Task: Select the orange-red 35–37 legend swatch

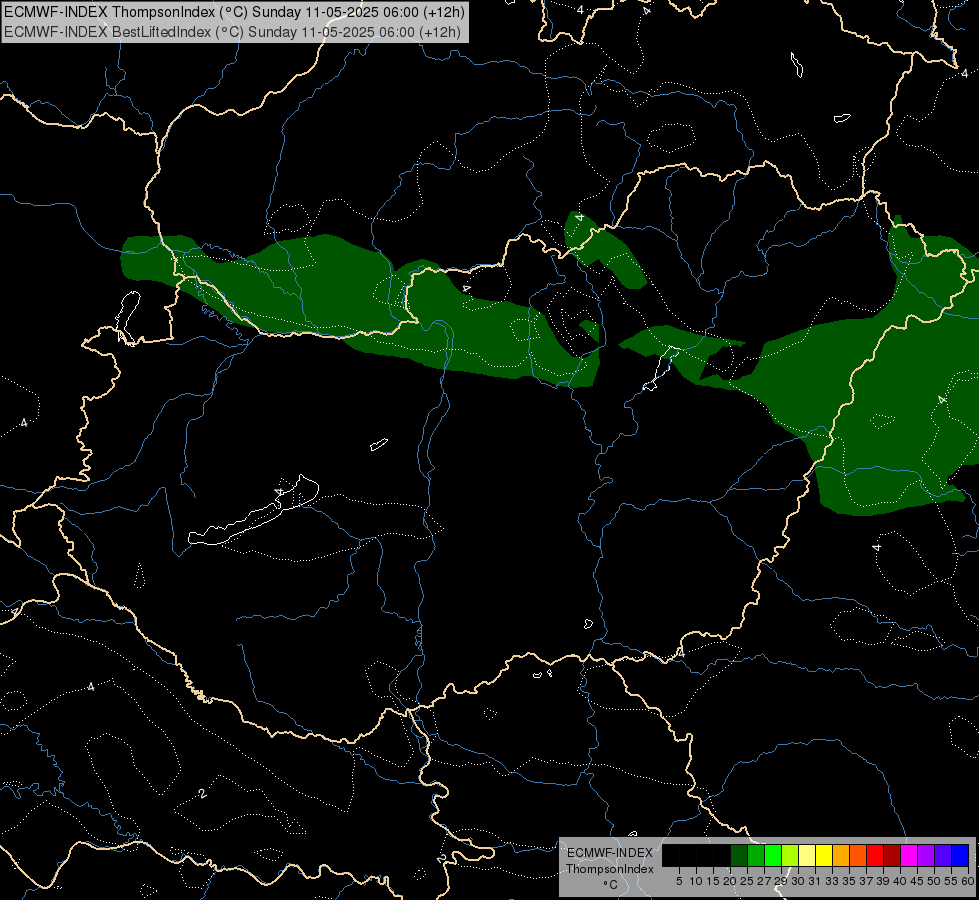Action: pyautogui.click(x=858, y=855)
